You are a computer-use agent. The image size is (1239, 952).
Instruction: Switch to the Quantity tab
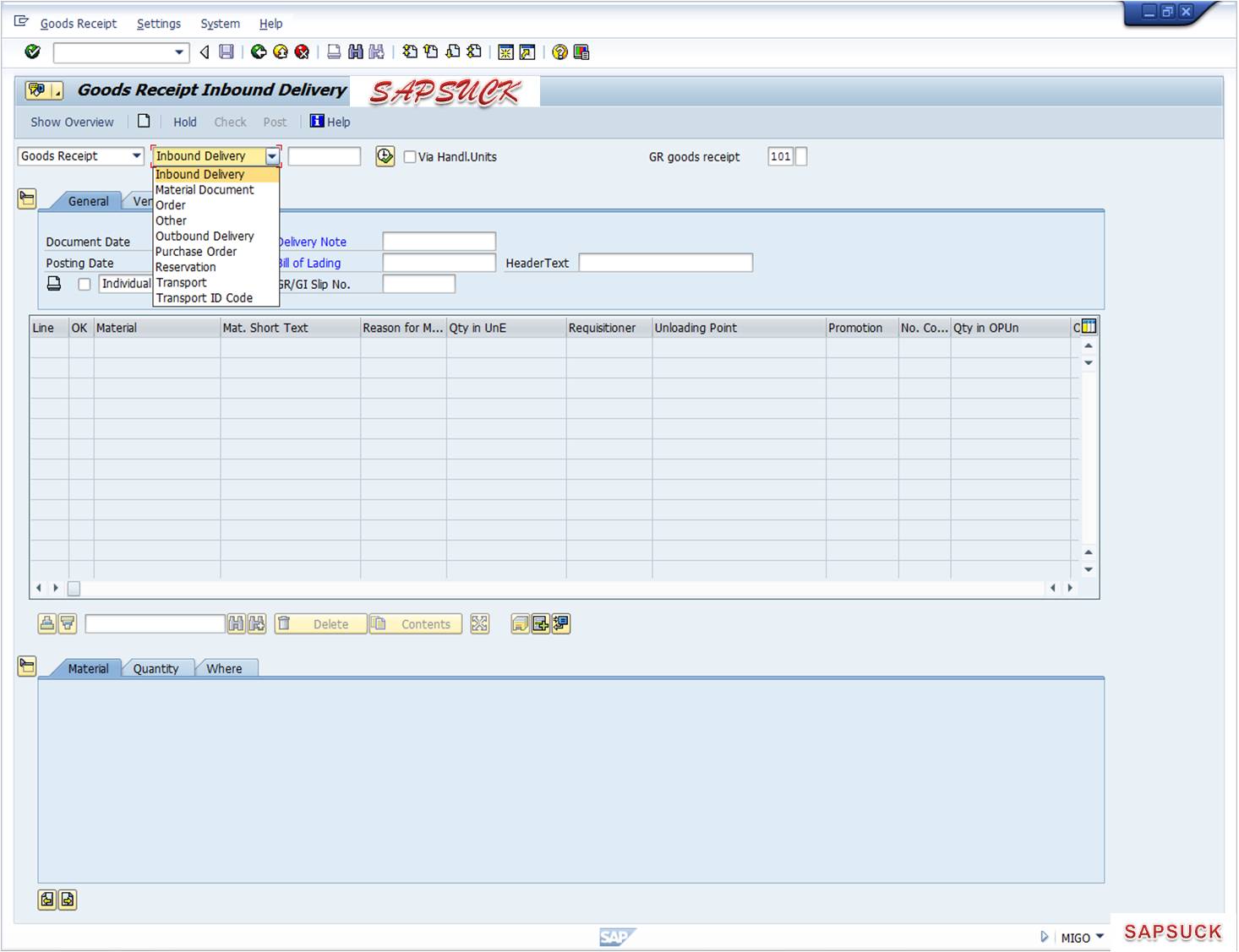pos(156,668)
